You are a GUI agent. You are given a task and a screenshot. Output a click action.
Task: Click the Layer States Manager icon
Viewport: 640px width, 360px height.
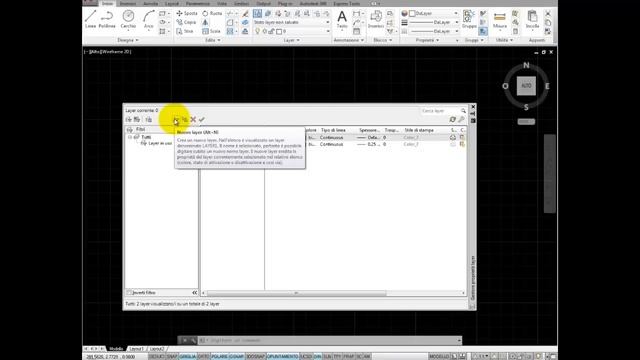149,120
